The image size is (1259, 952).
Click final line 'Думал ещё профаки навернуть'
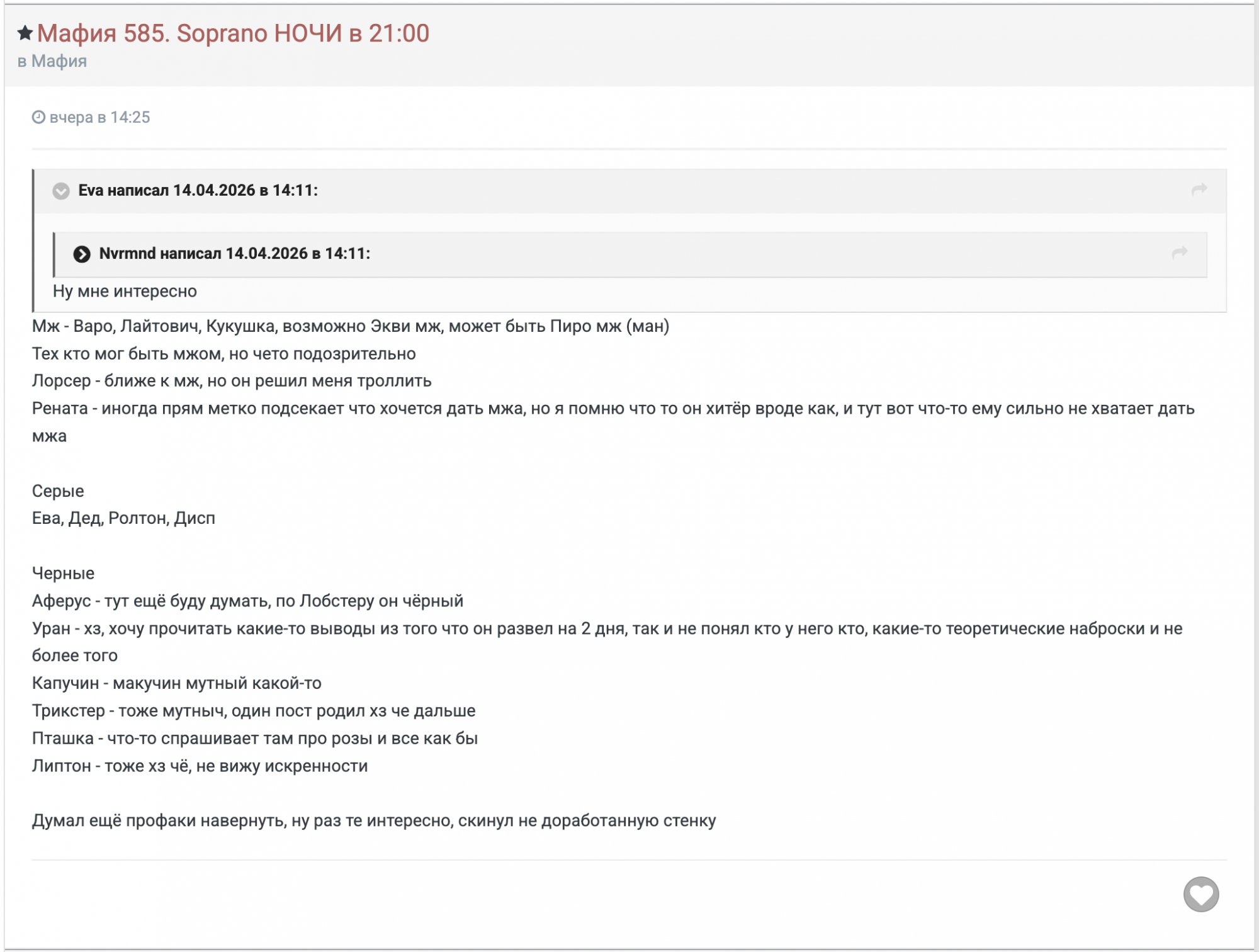373,820
